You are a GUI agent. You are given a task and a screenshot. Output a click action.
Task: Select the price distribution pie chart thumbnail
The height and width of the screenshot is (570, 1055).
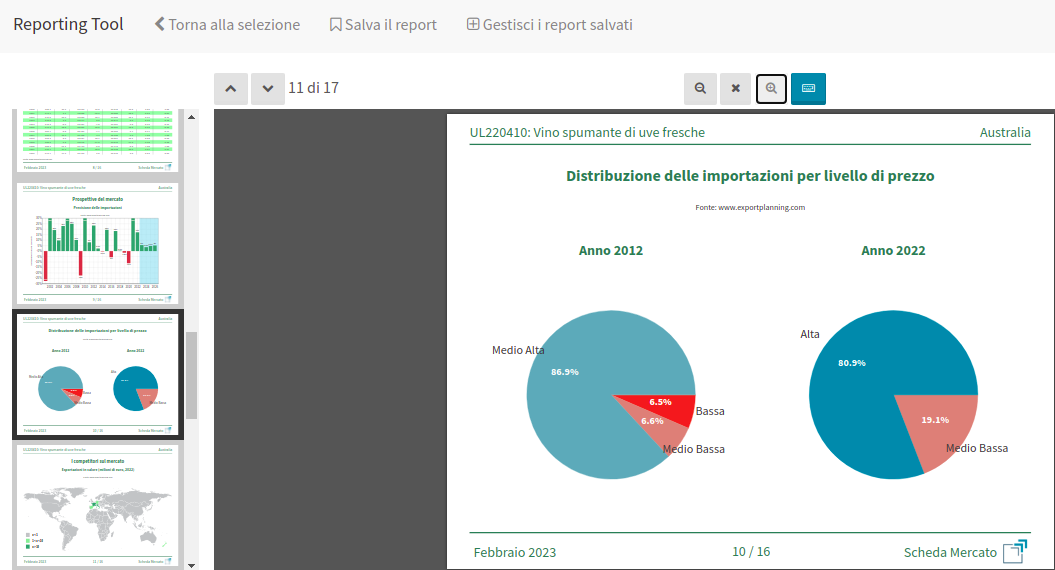tap(98, 375)
